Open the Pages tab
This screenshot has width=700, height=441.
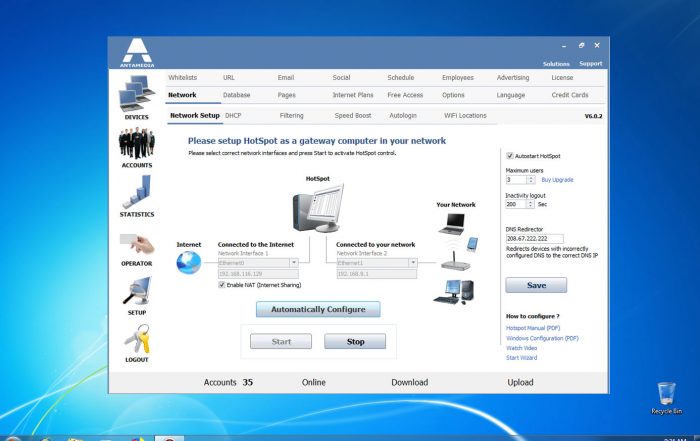(x=287, y=95)
